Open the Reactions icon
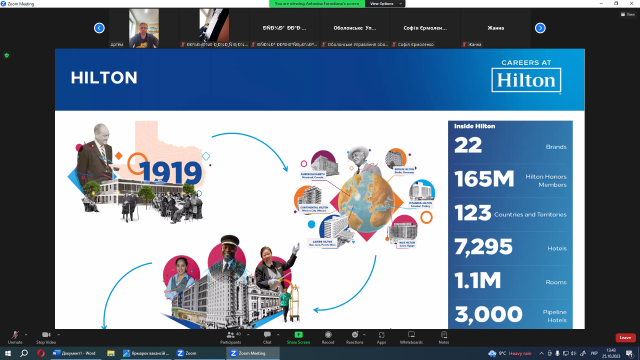This screenshot has width=640, height=360. click(355, 335)
